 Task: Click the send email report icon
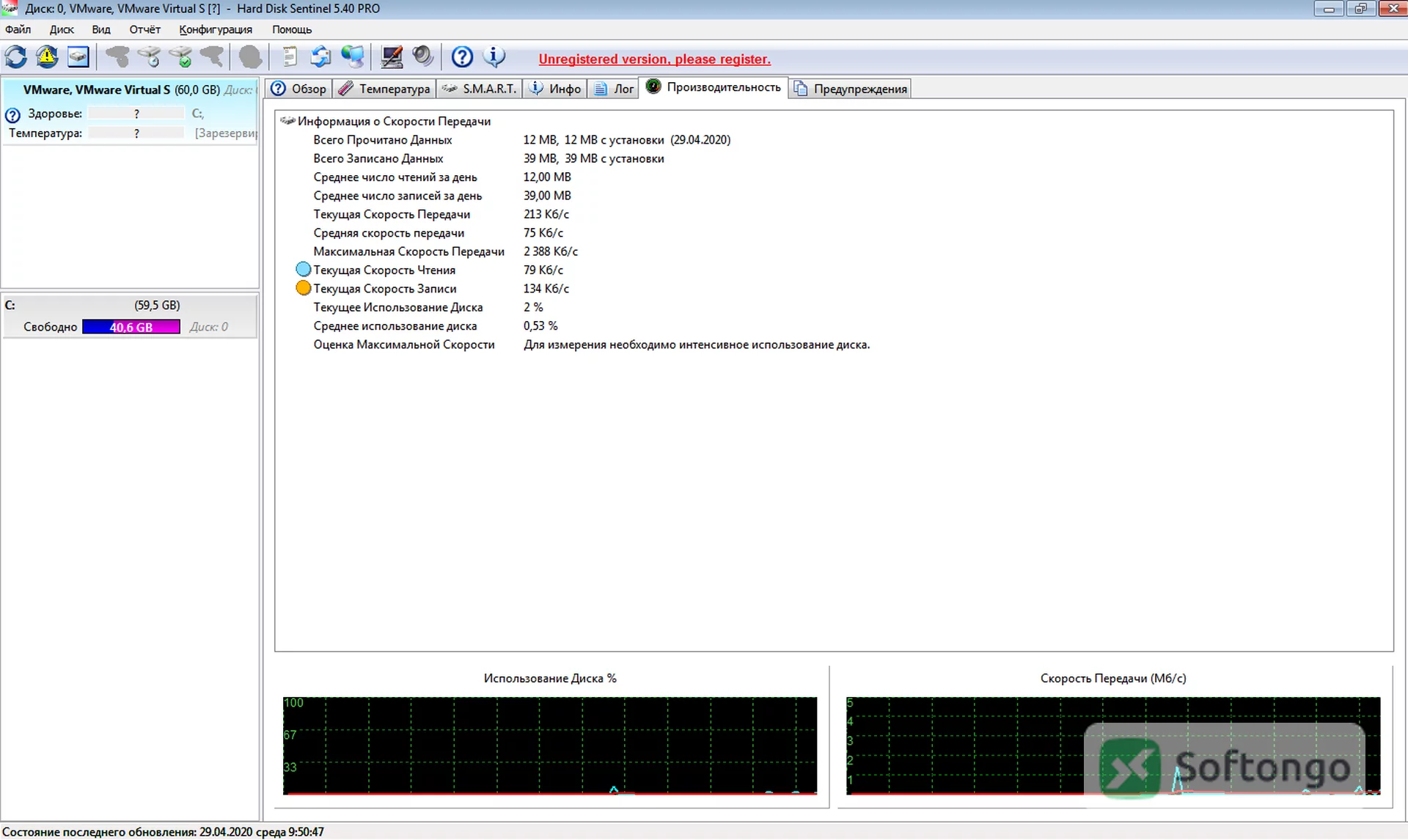320,56
